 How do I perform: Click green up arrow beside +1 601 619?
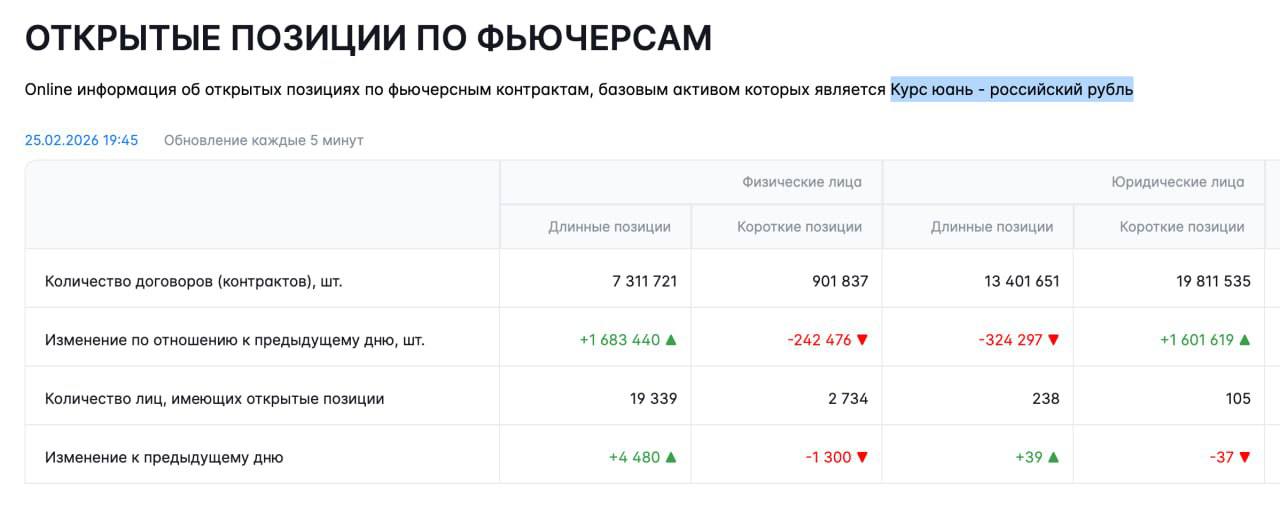coord(1245,340)
